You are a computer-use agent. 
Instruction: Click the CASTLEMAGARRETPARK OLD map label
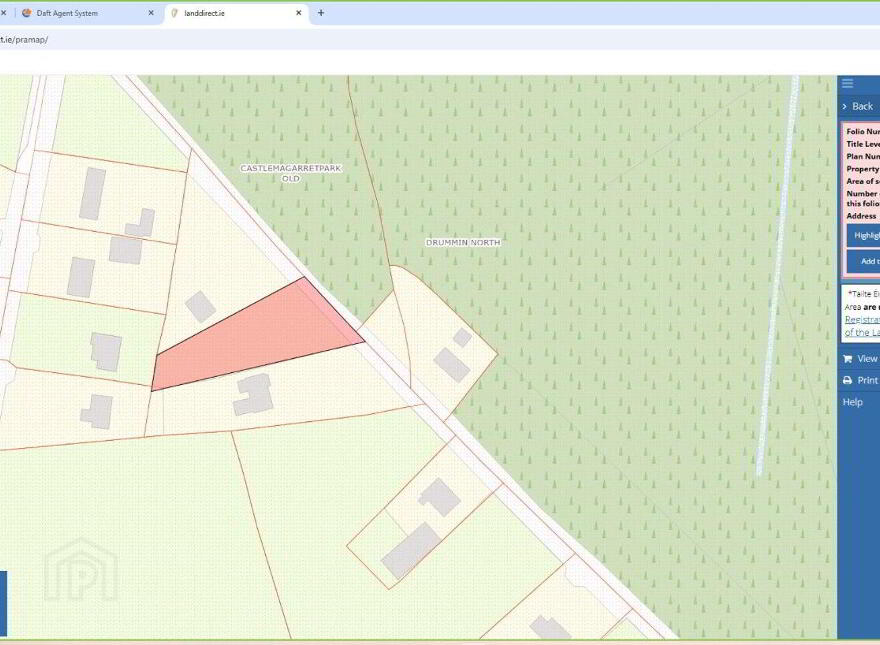291,173
